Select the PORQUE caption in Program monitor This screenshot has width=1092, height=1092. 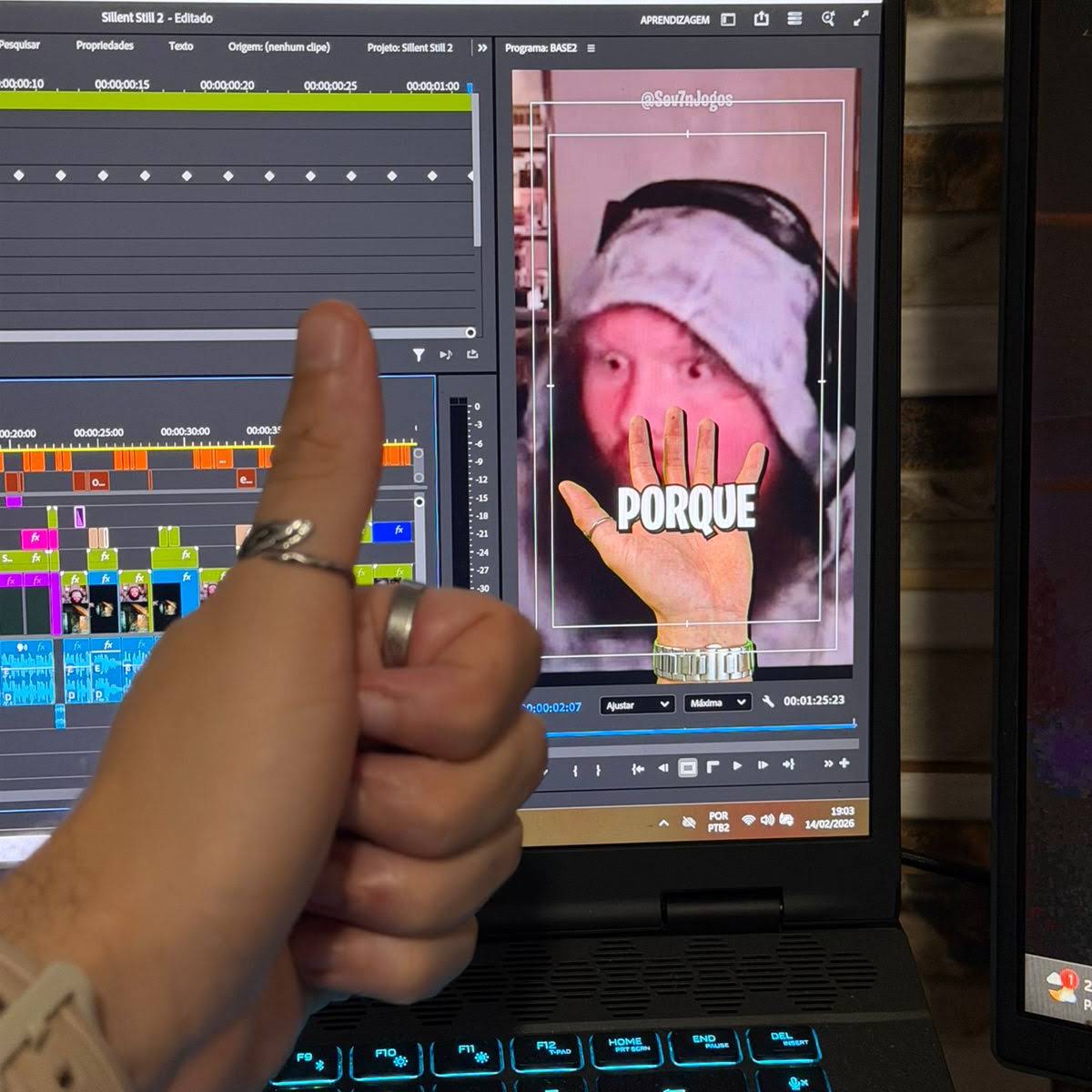tap(687, 508)
